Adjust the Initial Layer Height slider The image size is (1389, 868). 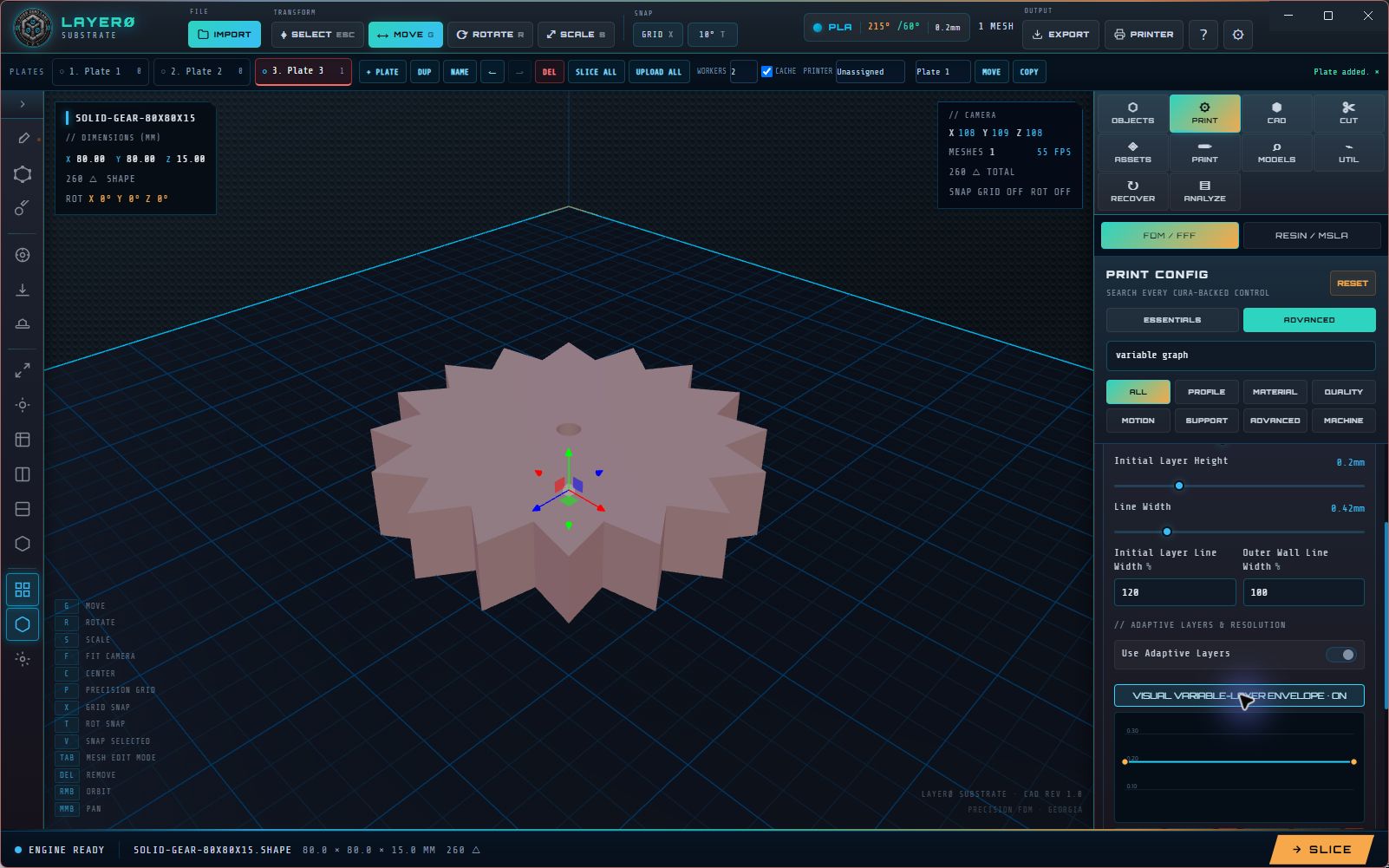(1239, 486)
